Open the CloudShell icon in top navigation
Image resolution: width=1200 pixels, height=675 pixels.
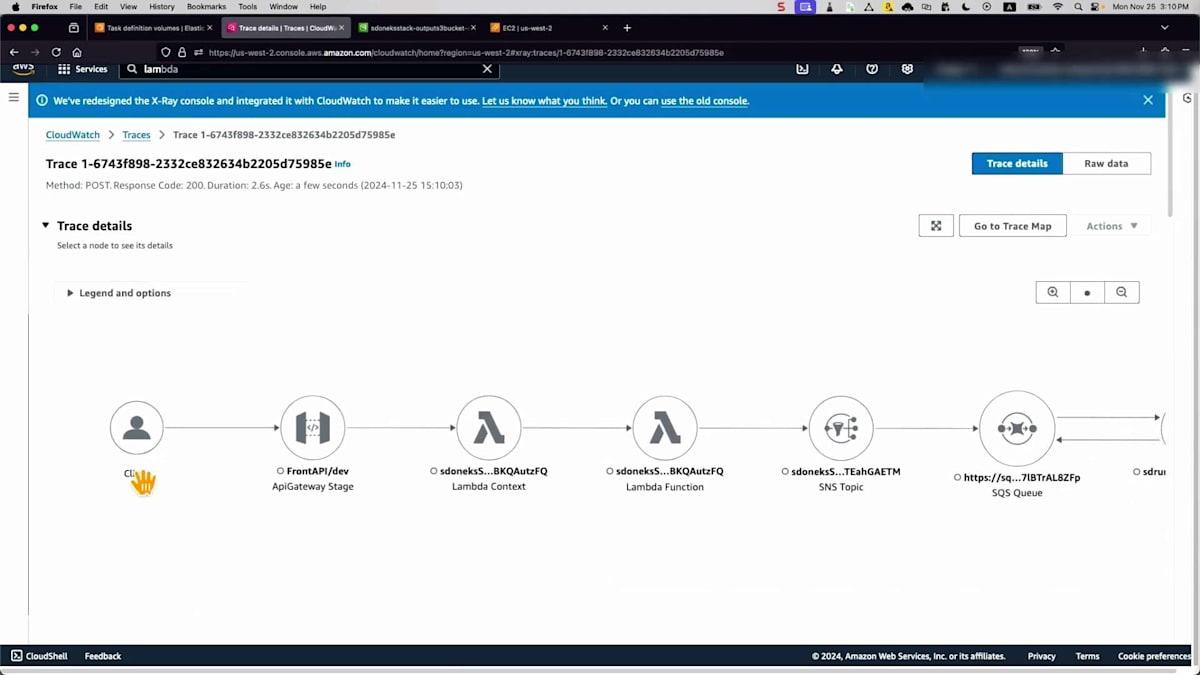pos(802,69)
